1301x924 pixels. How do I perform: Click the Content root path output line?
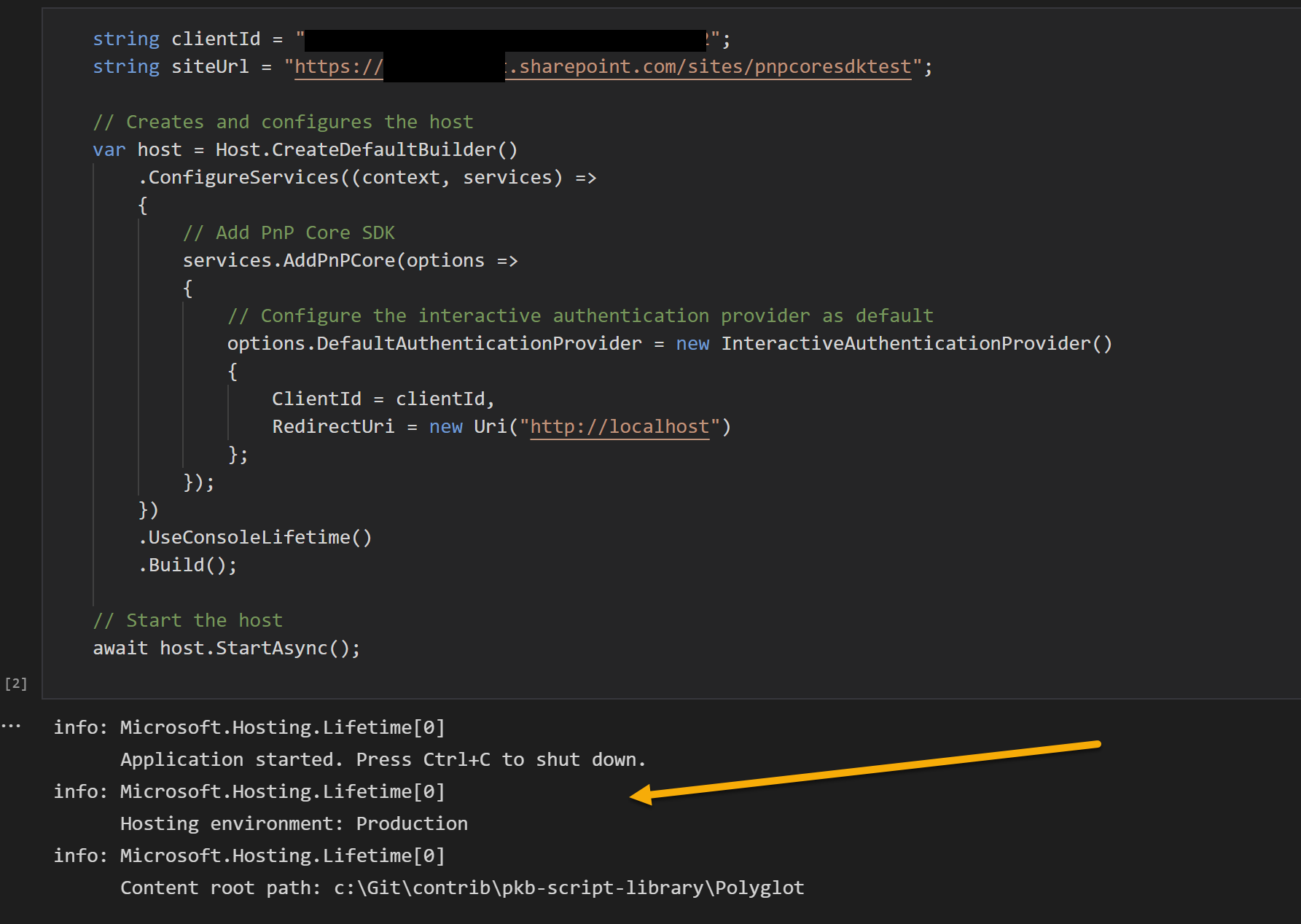[461, 887]
